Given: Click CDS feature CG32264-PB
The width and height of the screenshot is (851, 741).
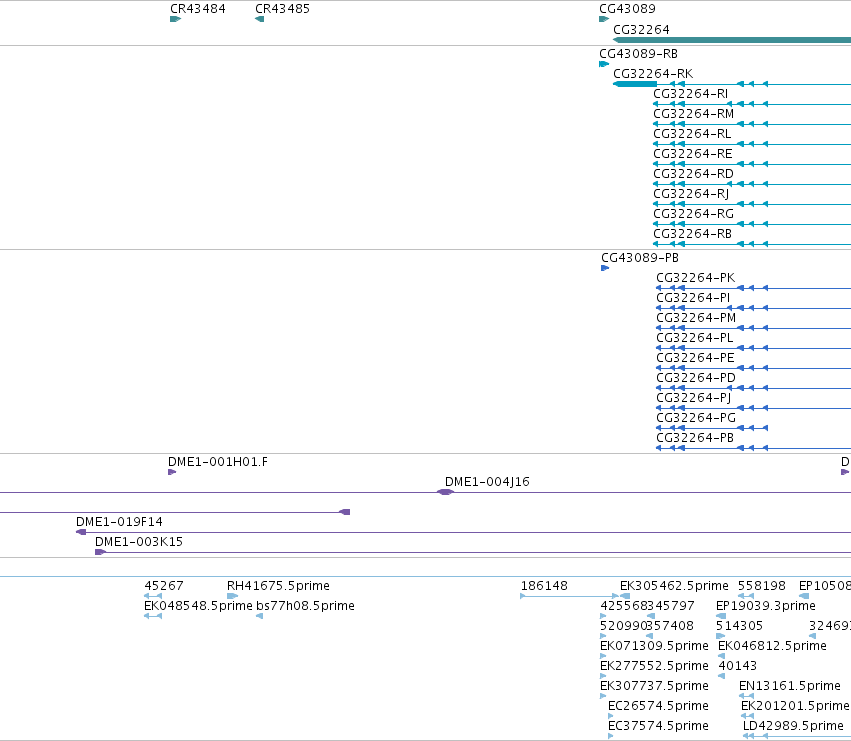Looking at the screenshot, I should pyautogui.click(x=753, y=448).
